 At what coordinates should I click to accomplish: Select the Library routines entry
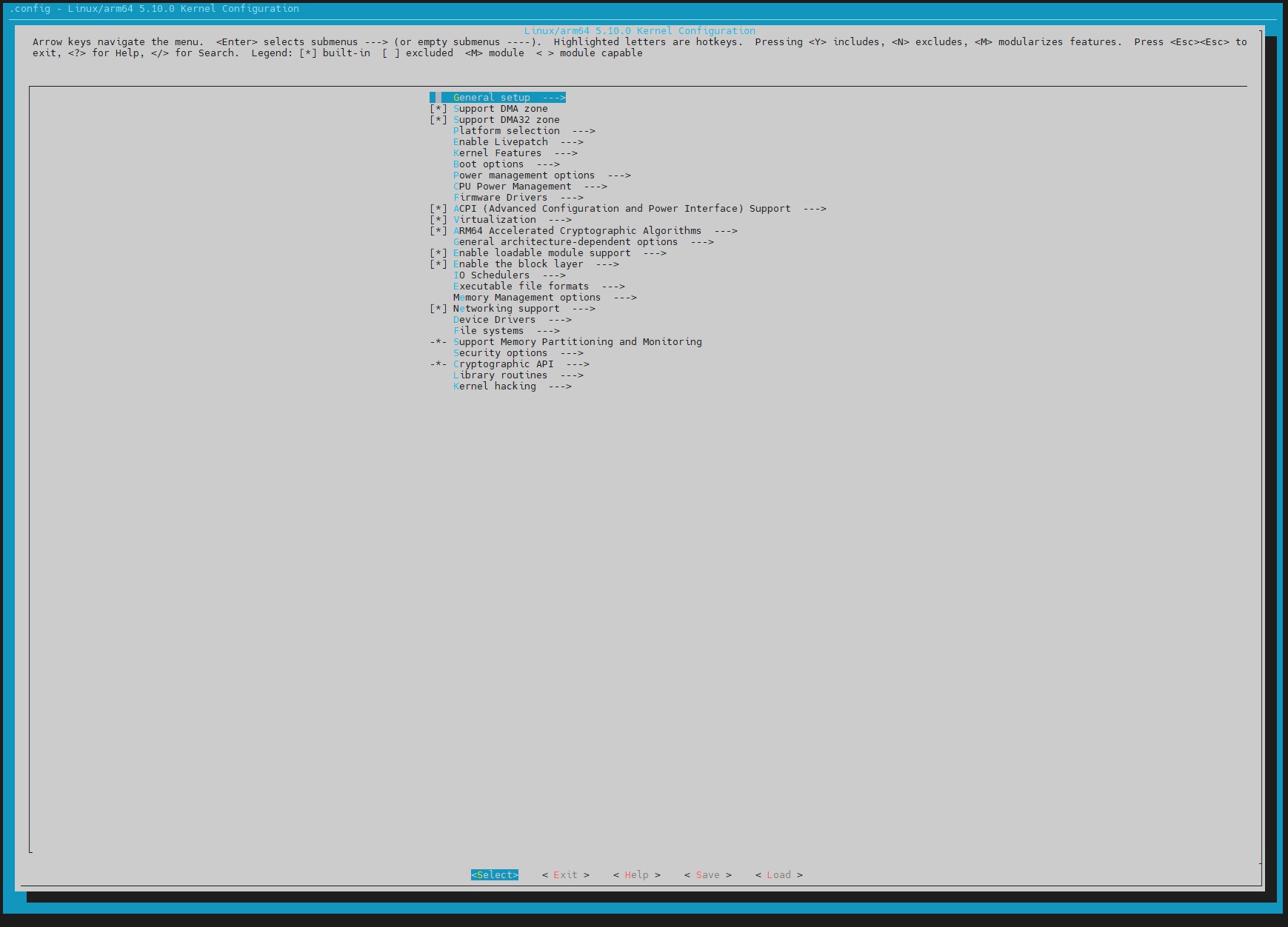tap(518, 375)
